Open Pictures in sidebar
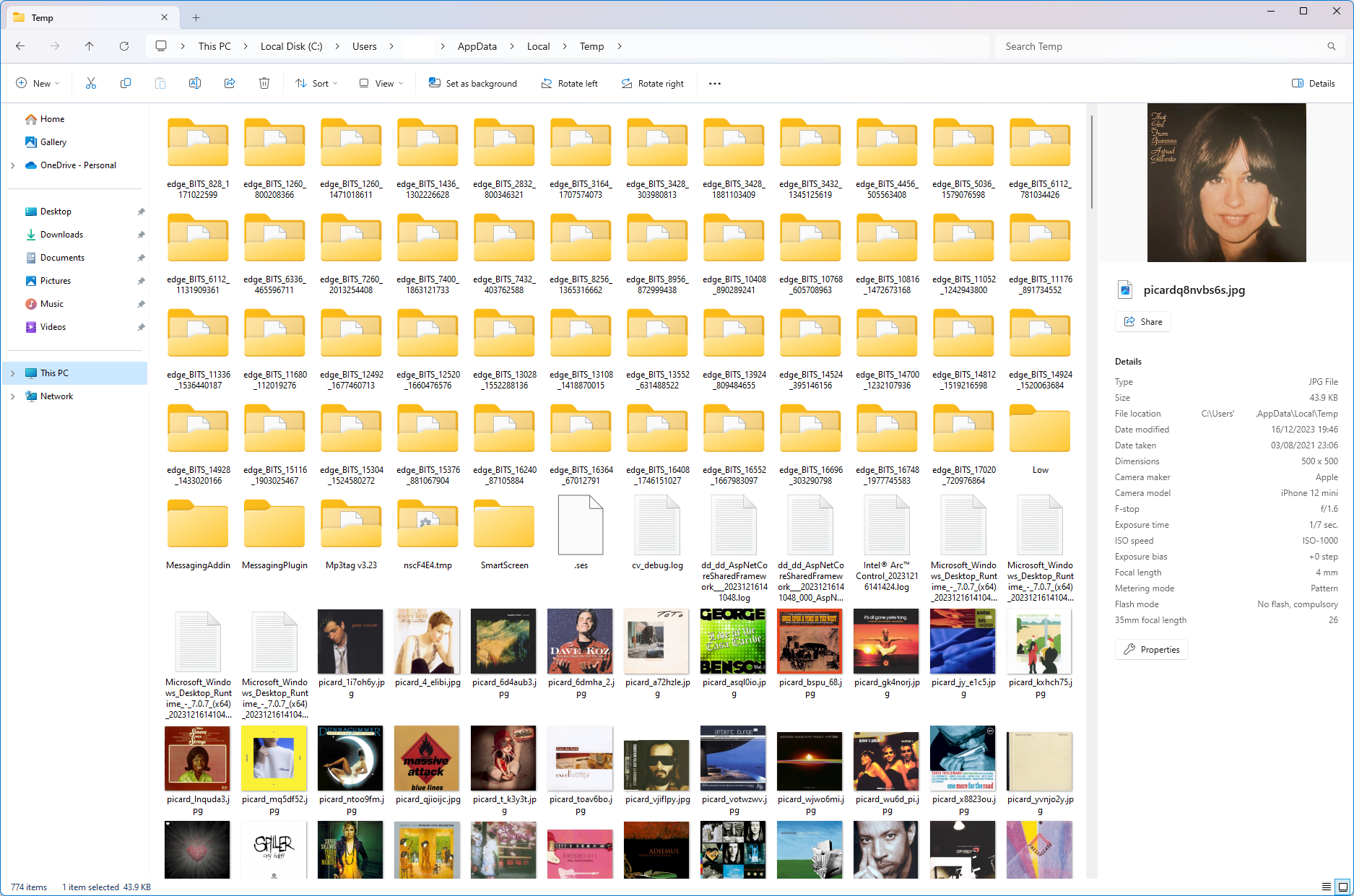This screenshot has width=1354, height=896. [x=56, y=281]
